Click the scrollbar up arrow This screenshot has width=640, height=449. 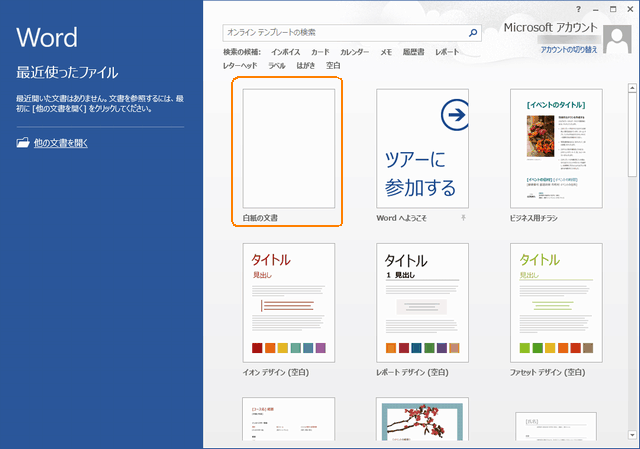(x=632, y=88)
